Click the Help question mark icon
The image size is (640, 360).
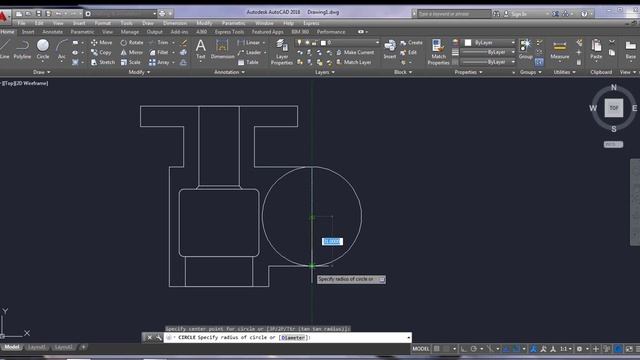coord(584,13)
